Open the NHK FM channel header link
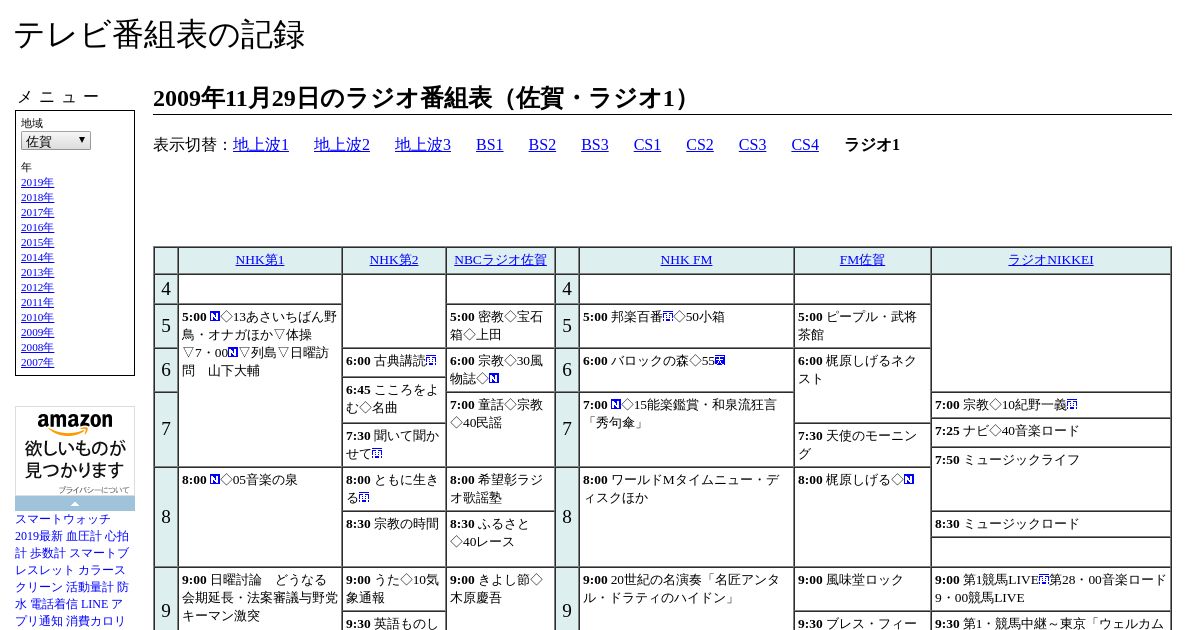1200x630 pixels. (686, 260)
